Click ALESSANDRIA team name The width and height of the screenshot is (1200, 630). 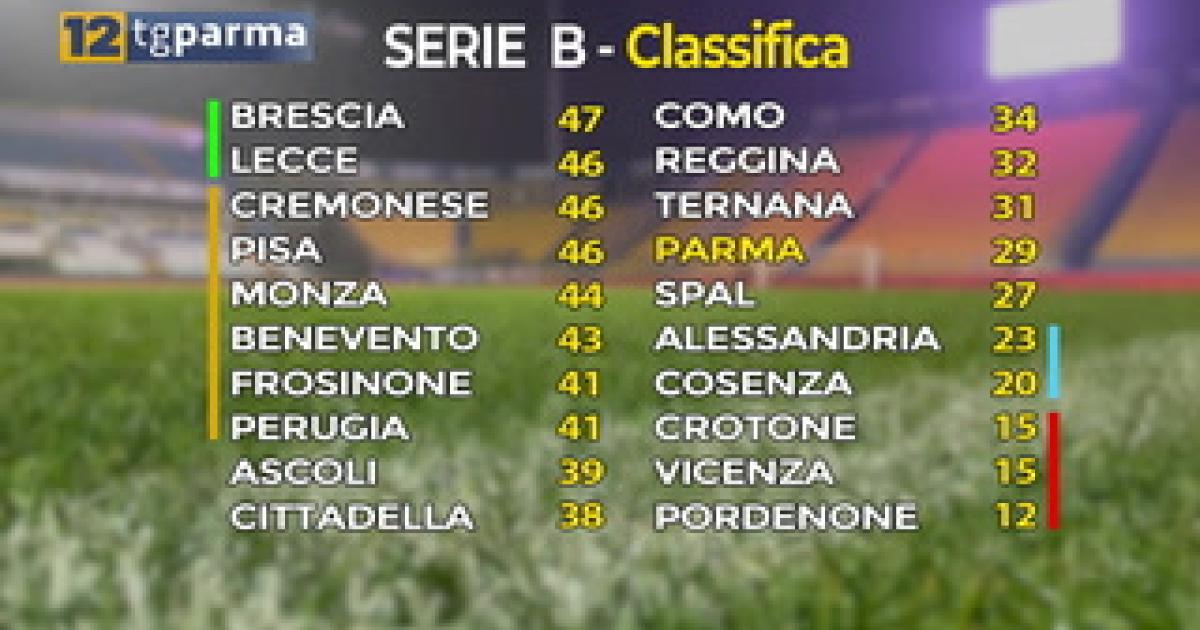[x=797, y=338]
